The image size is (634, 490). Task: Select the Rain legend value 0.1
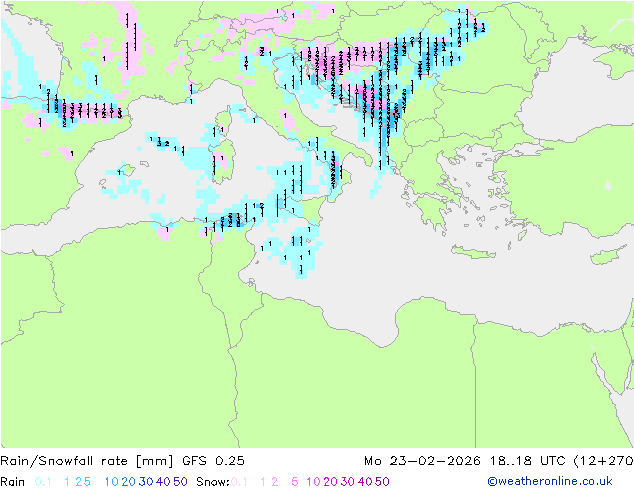[43, 482]
